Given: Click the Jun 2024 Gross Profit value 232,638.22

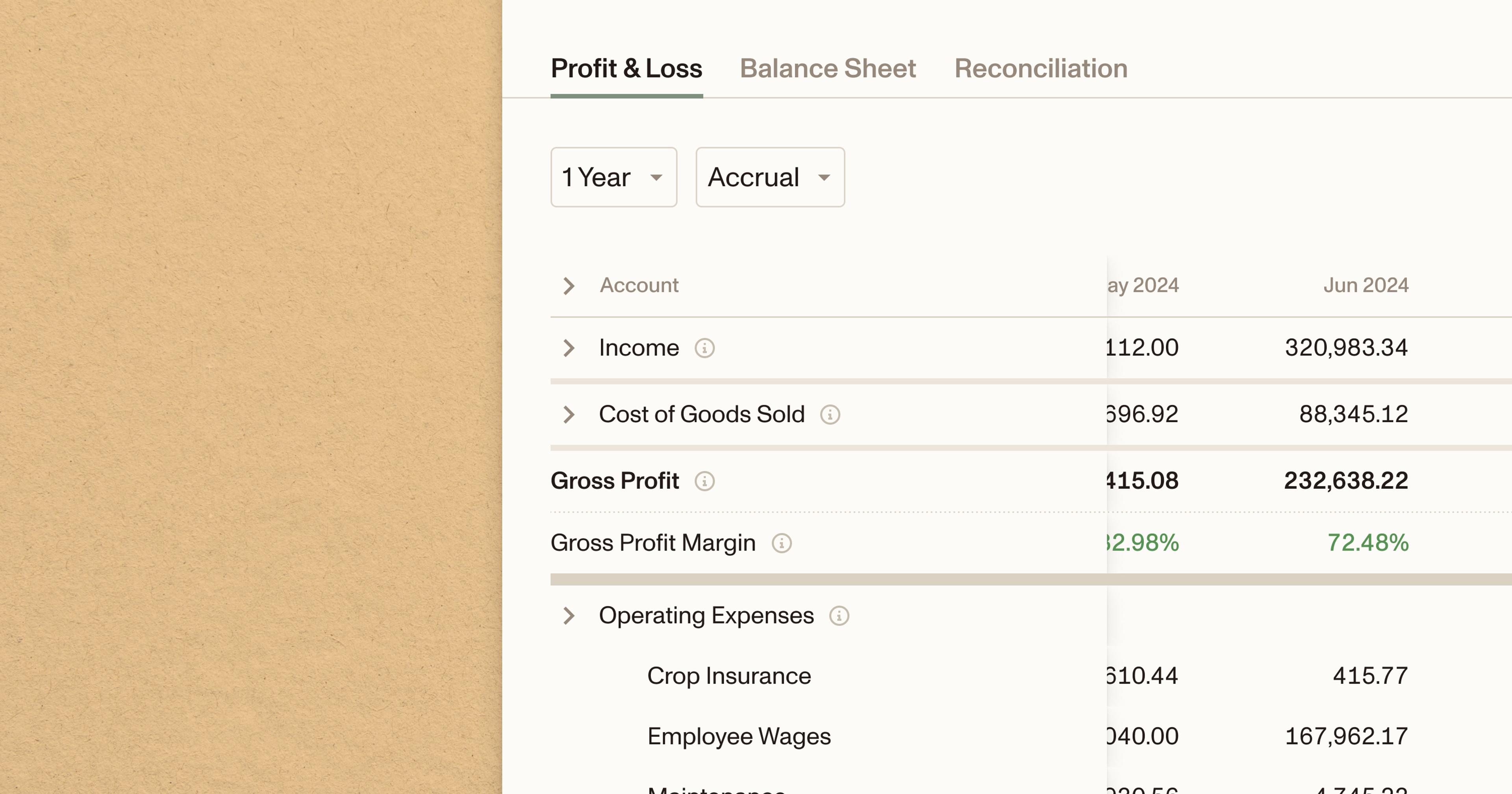Looking at the screenshot, I should pyautogui.click(x=1345, y=481).
